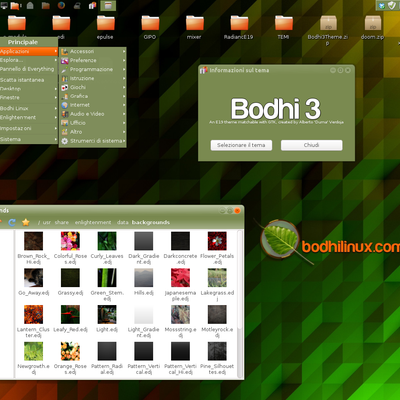Click the highlighted window icon in shelf

pyautogui.click(x=108, y=5)
